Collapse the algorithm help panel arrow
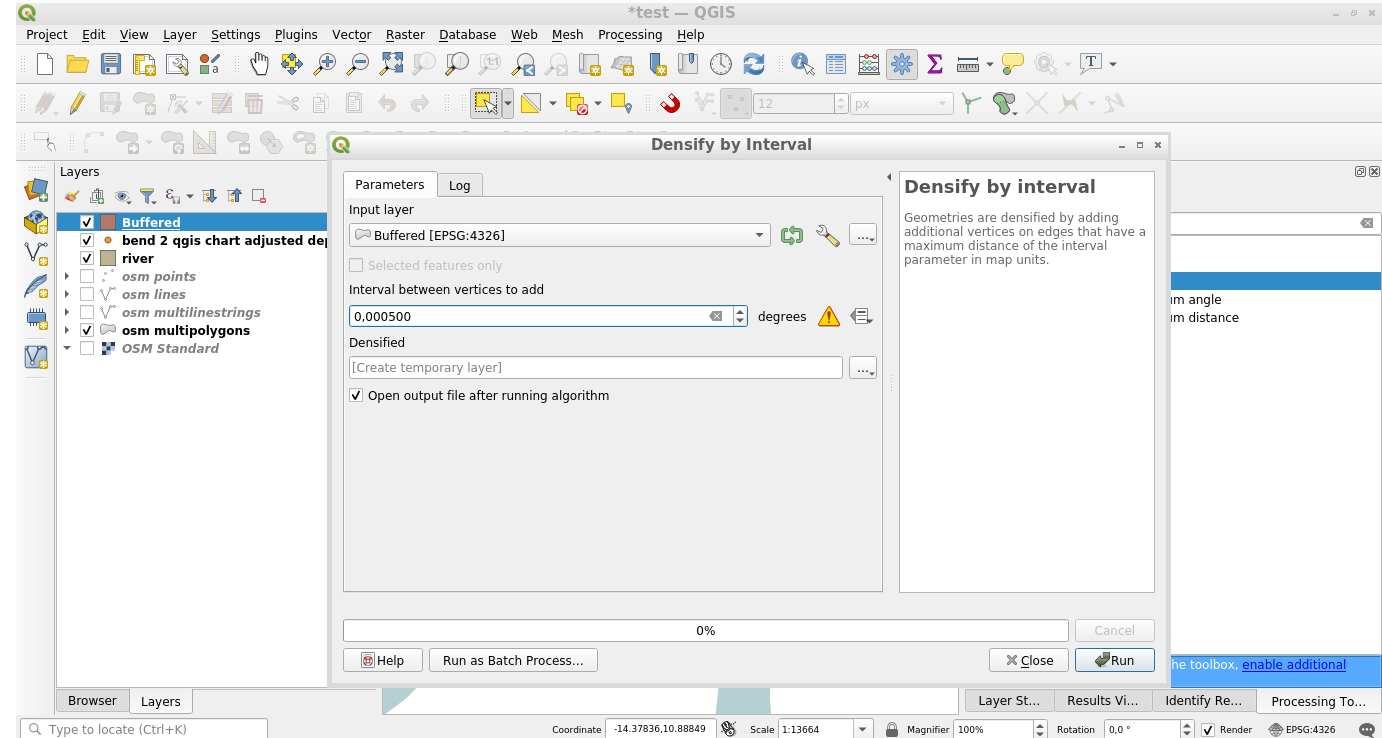This screenshot has width=1382, height=738. pos(889,177)
